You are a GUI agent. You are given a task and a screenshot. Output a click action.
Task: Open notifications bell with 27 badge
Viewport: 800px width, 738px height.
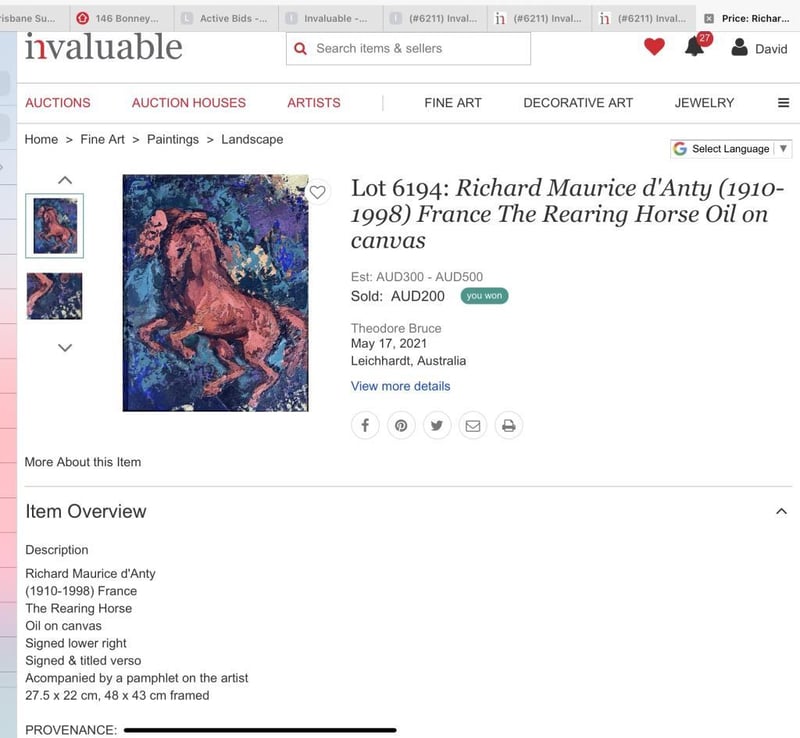tap(697, 46)
